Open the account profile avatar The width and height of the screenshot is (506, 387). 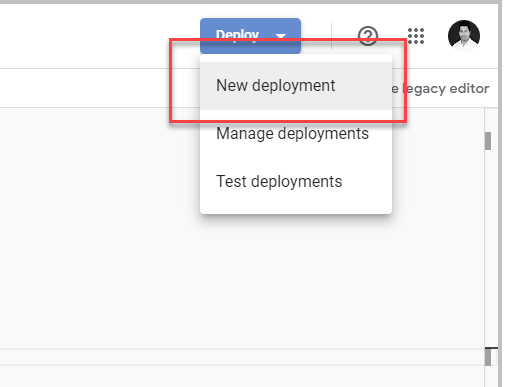(464, 36)
